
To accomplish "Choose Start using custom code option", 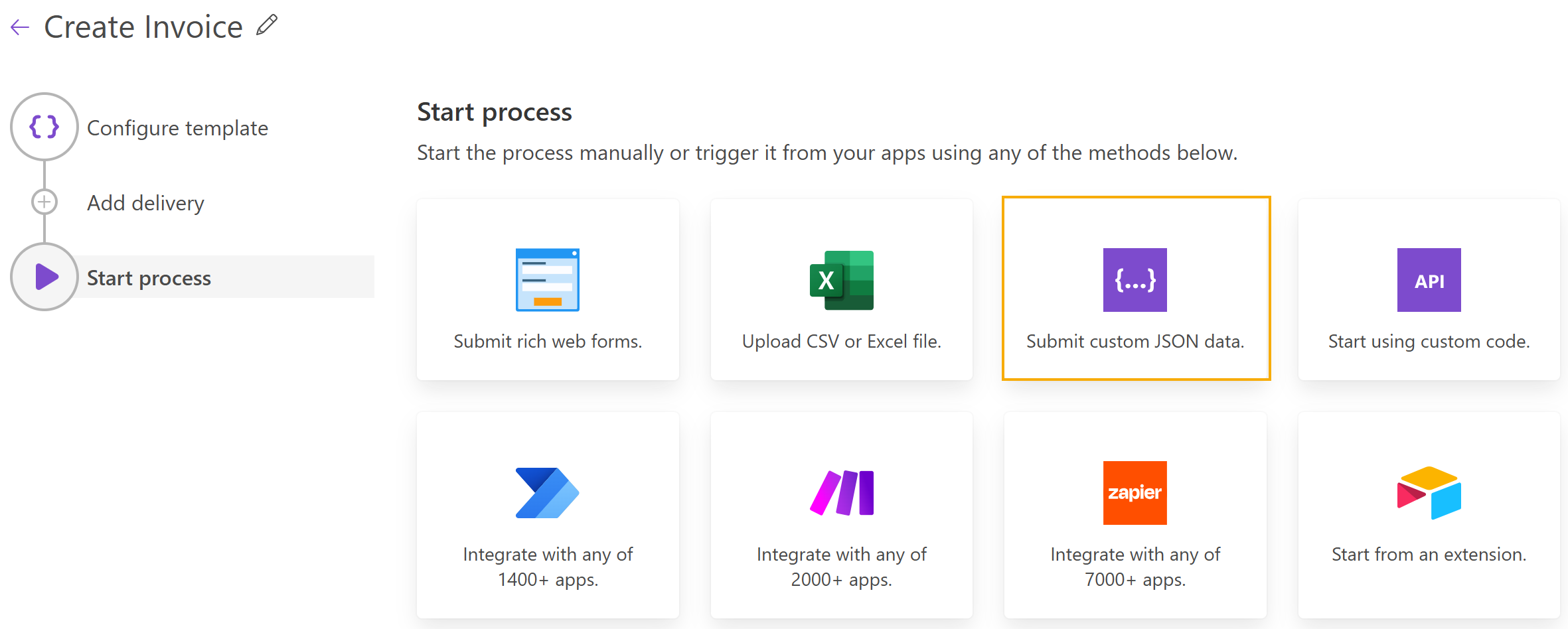I will click(1429, 289).
